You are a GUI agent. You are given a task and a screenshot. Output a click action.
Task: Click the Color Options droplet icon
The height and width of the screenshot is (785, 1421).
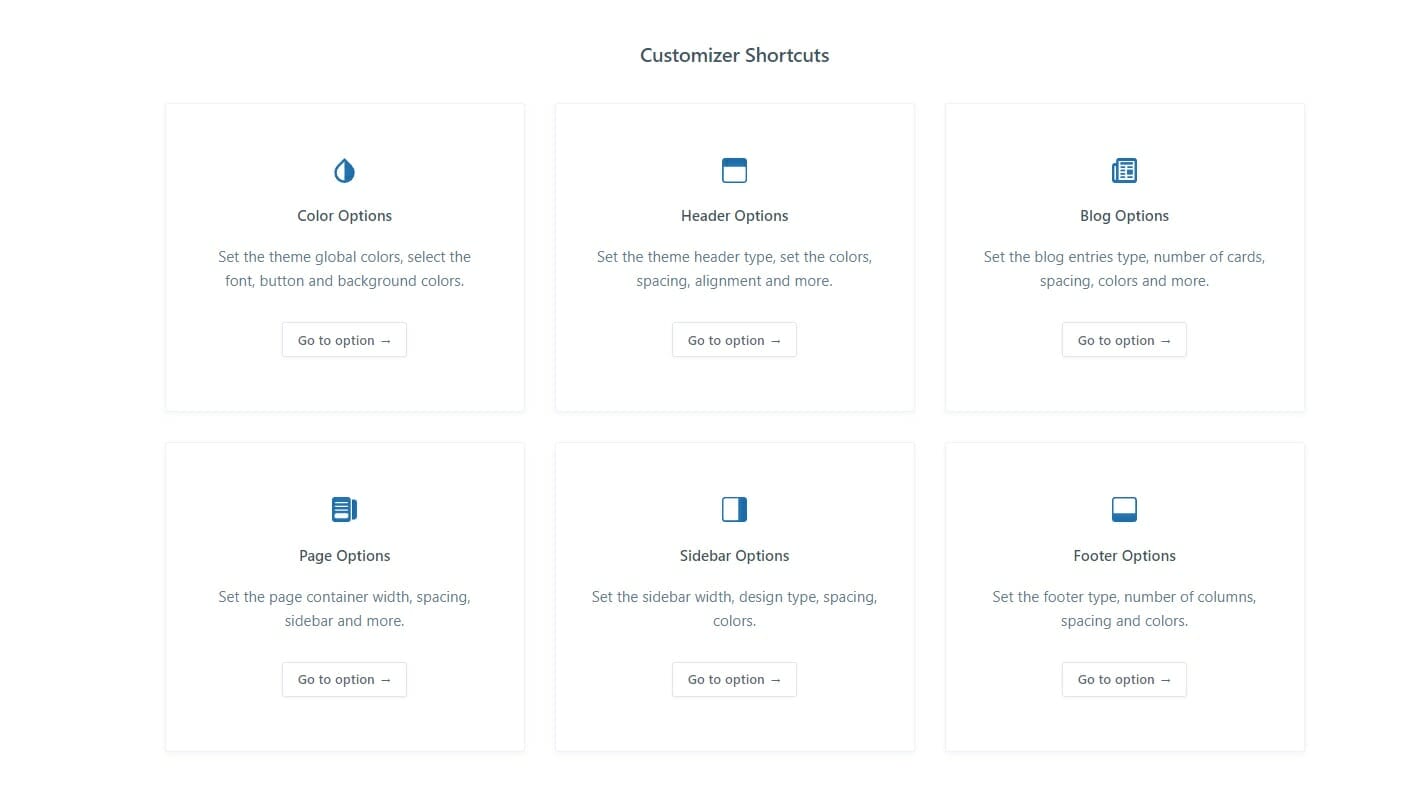344,171
